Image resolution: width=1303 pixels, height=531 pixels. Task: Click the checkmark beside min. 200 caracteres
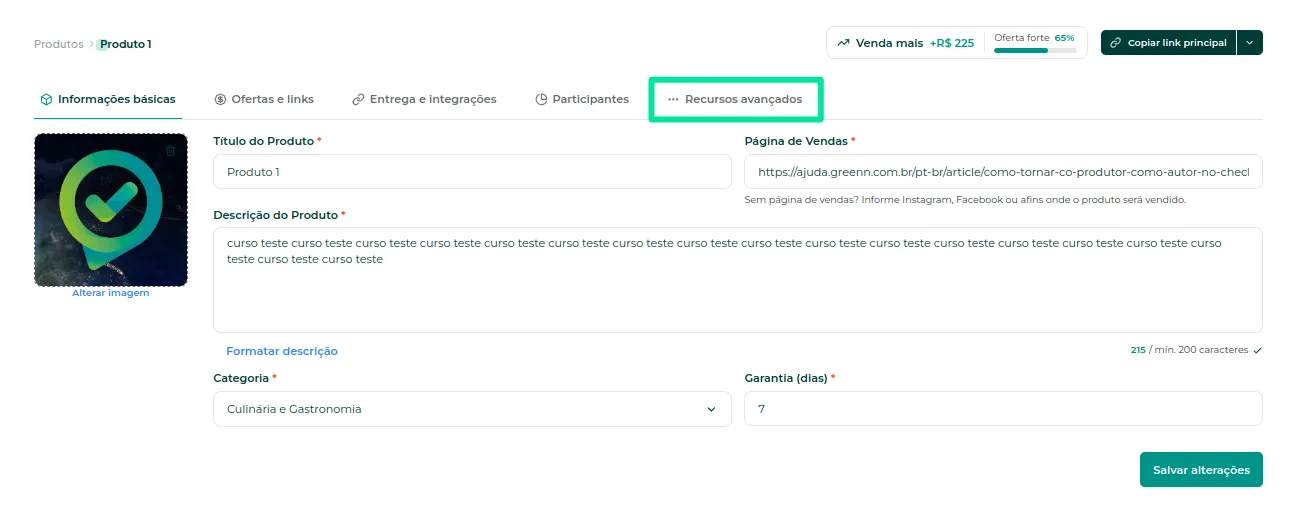[x=1257, y=350]
